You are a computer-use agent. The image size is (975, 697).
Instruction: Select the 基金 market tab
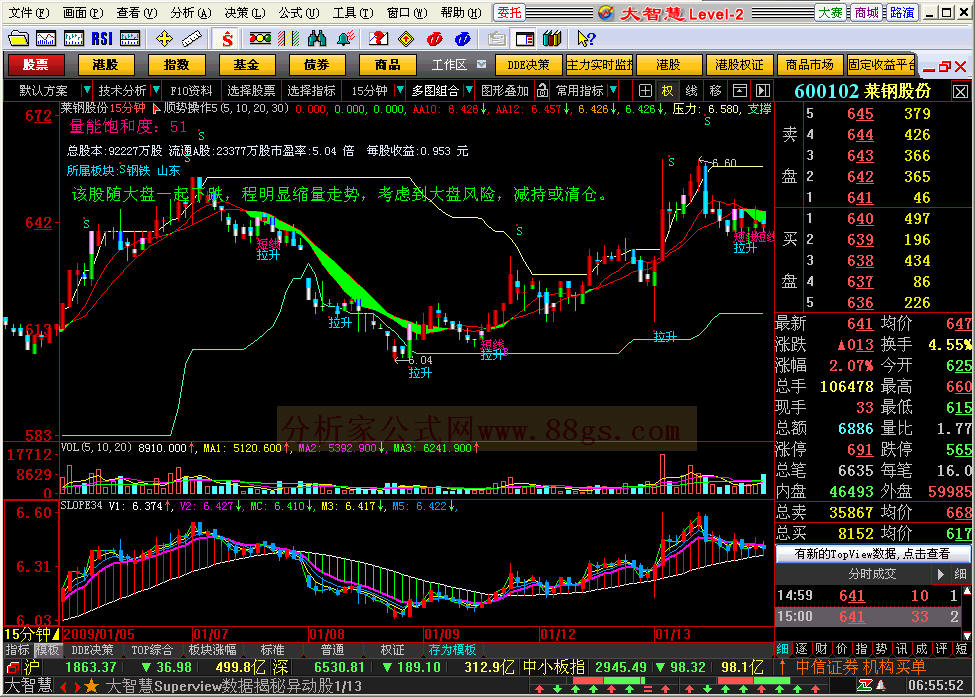(x=247, y=65)
